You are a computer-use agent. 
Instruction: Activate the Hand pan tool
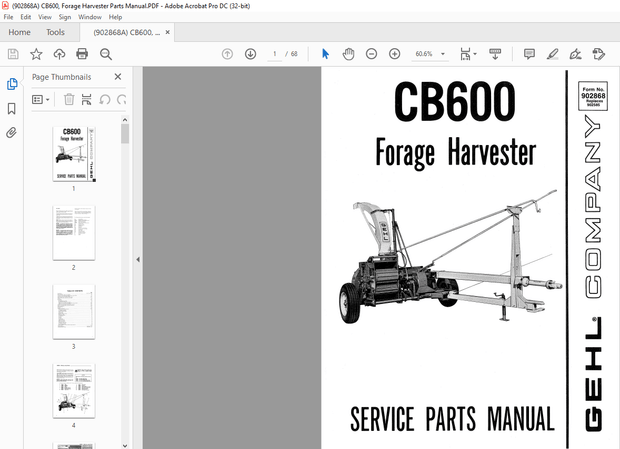click(x=348, y=54)
